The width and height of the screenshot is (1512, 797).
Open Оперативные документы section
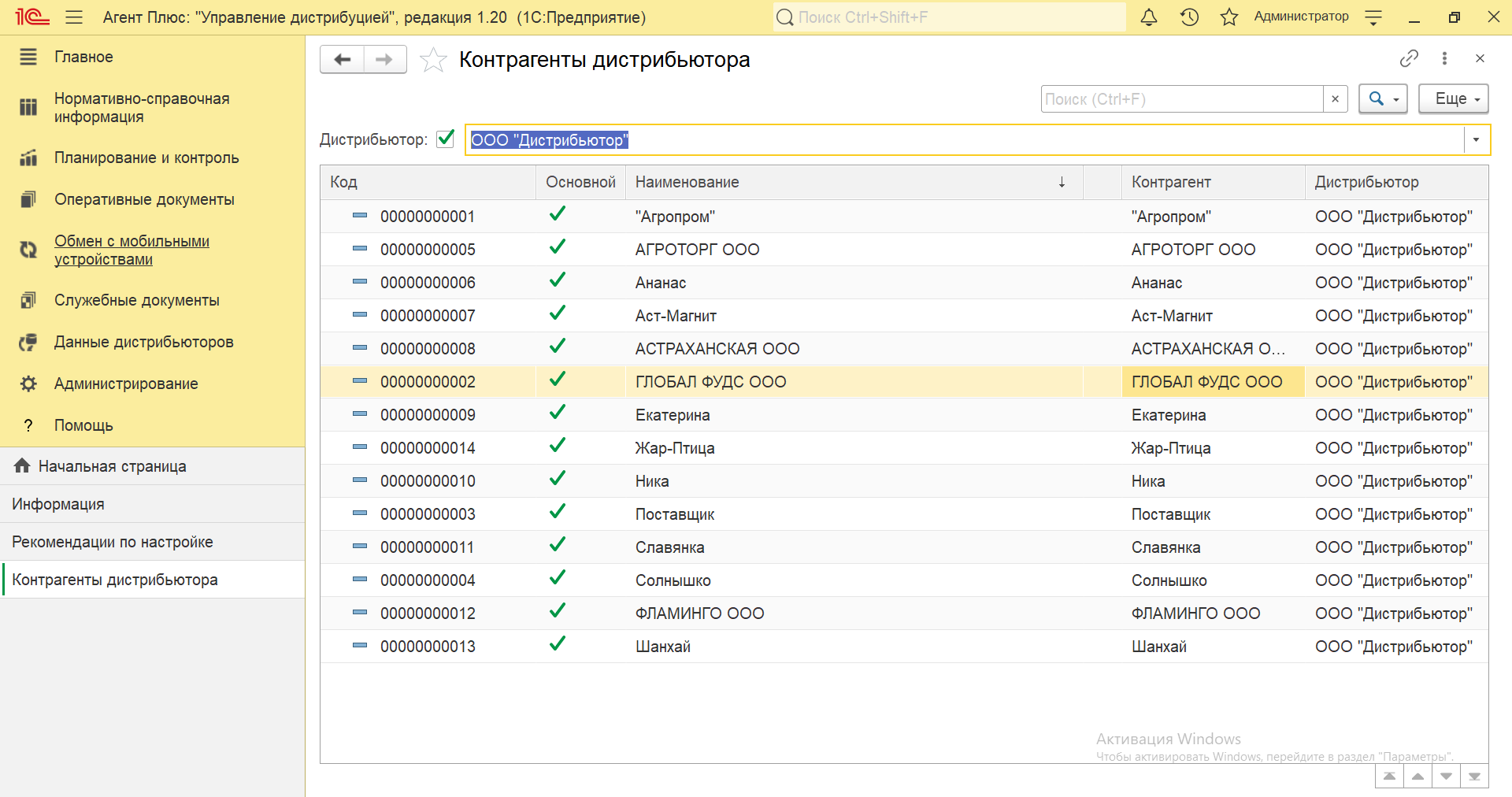pos(144,199)
